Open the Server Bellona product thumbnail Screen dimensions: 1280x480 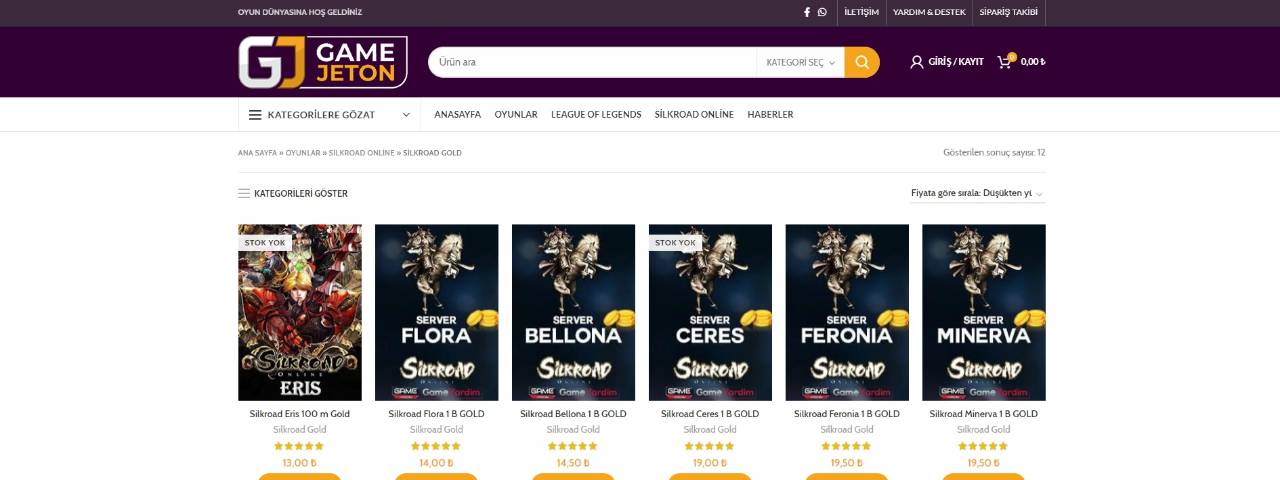pos(573,312)
